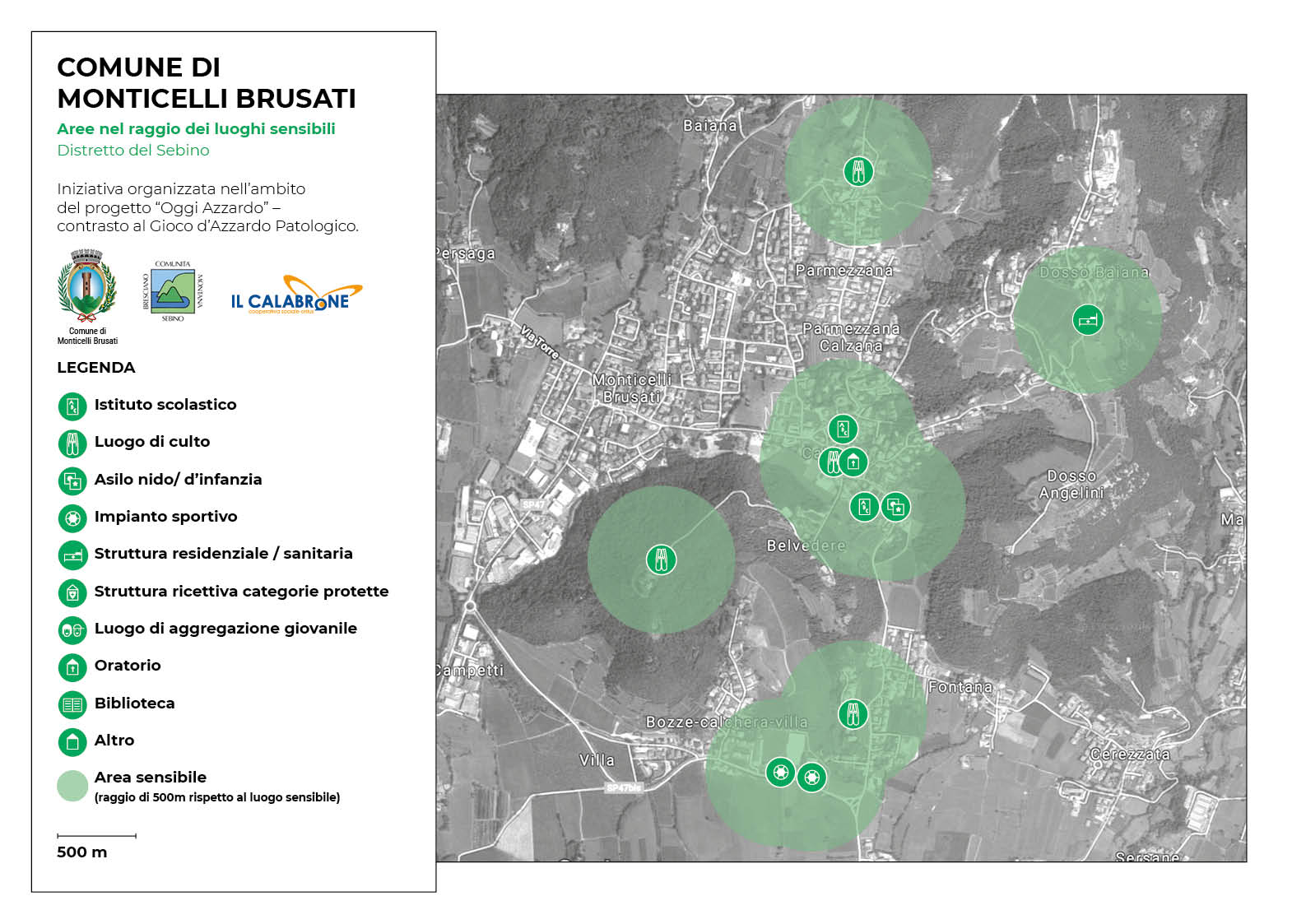Viewport: 1306px width, 924px height.
Task: Click the 'Area sensibile' legend label
Action: click(151, 778)
